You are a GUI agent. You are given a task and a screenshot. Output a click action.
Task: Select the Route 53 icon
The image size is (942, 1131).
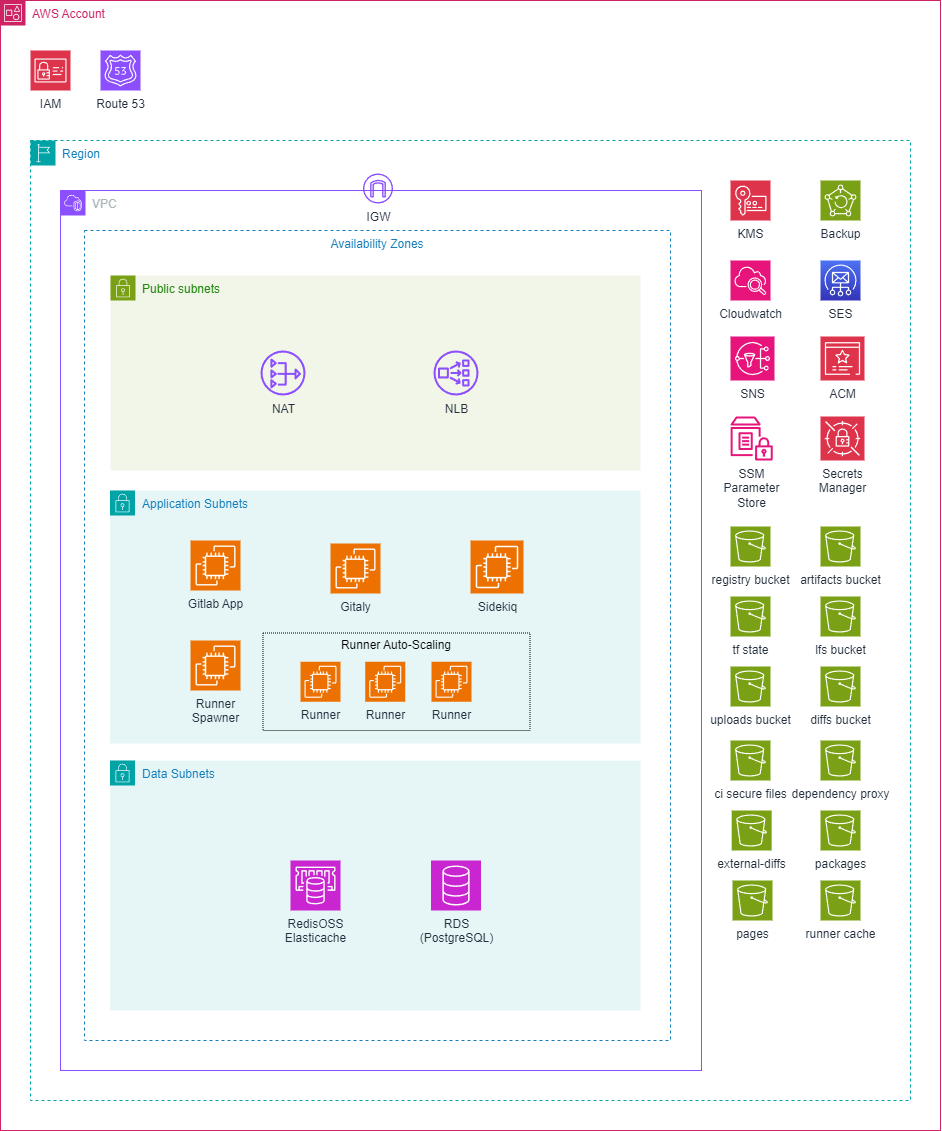tap(120, 71)
